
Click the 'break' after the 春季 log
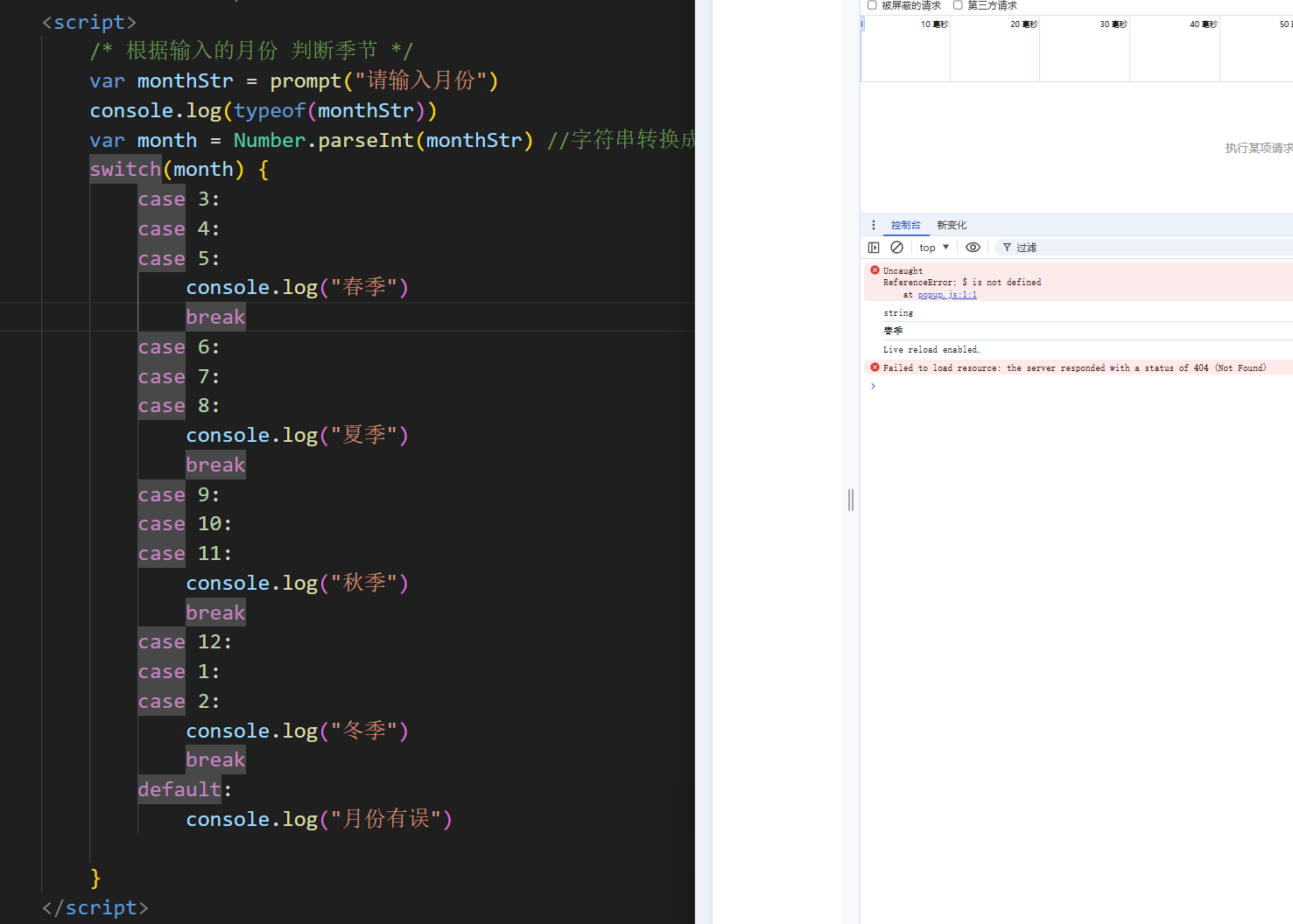(215, 318)
